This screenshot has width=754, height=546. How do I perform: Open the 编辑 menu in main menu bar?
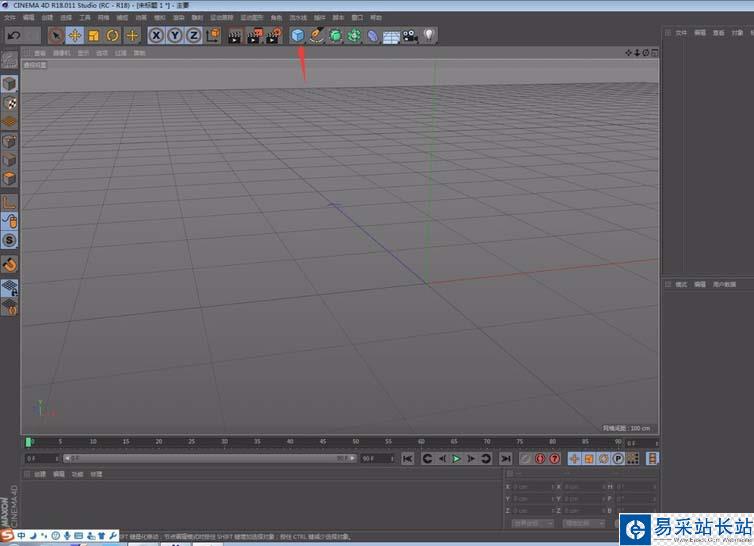point(28,17)
